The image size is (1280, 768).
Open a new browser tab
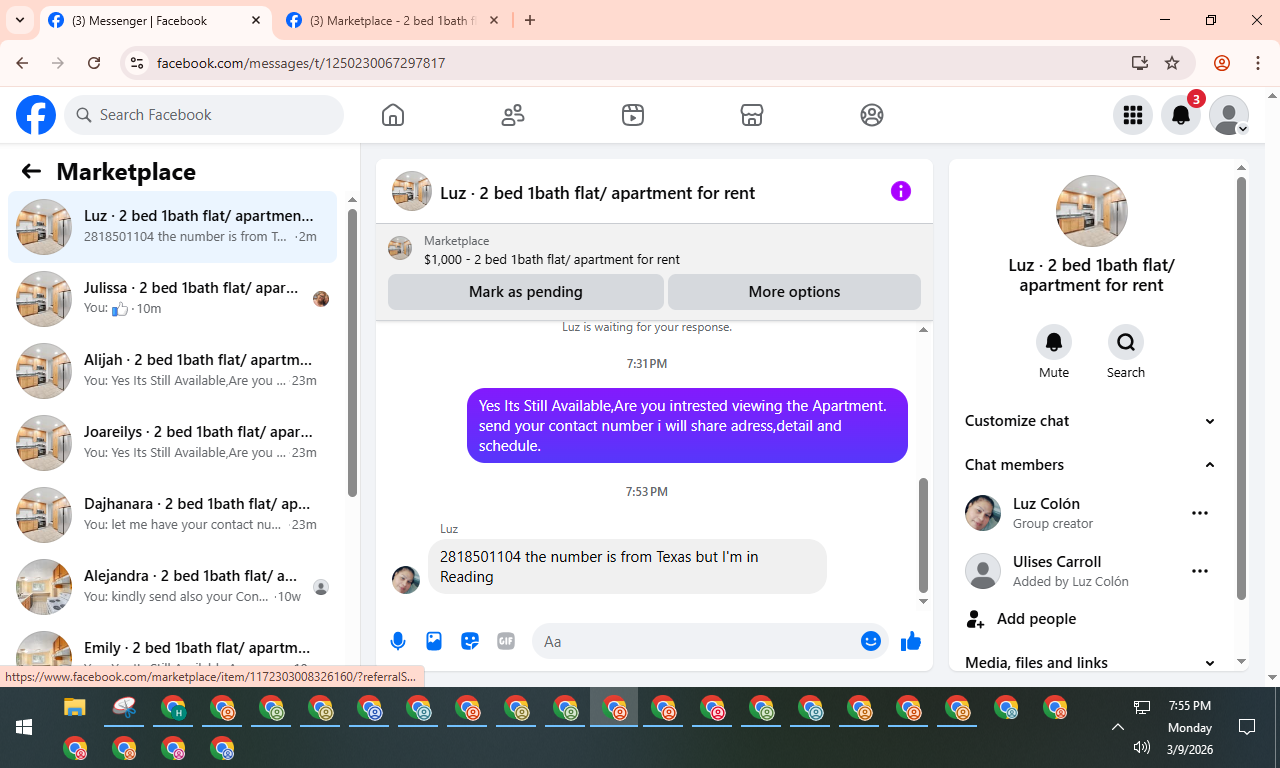pos(530,20)
